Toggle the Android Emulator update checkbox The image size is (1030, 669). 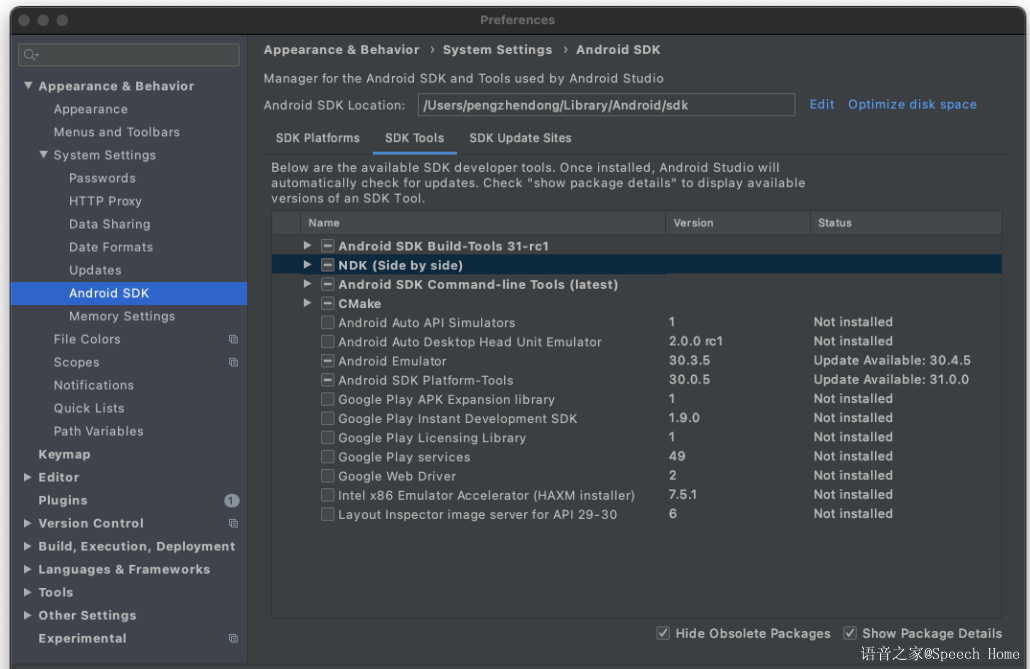[x=328, y=361]
